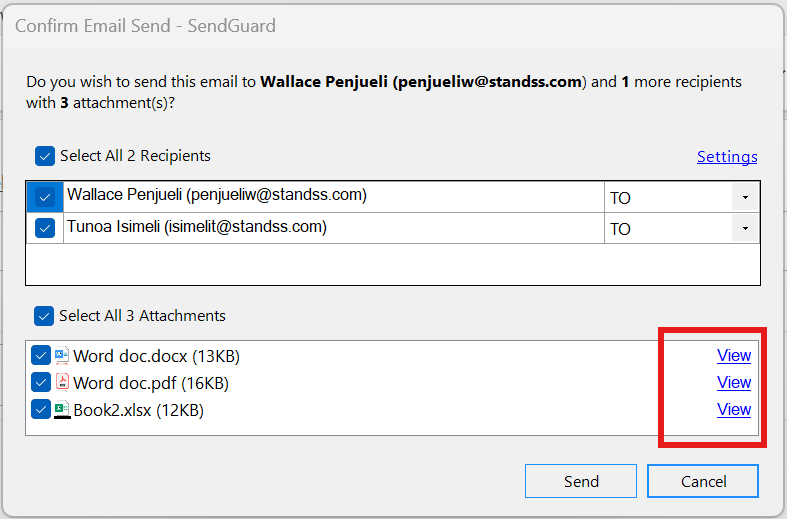Viewport: 787px width, 519px height.
Task: Uncheck the Book2.xlsx attachment checkbox
Action: [x=41, y=410]
